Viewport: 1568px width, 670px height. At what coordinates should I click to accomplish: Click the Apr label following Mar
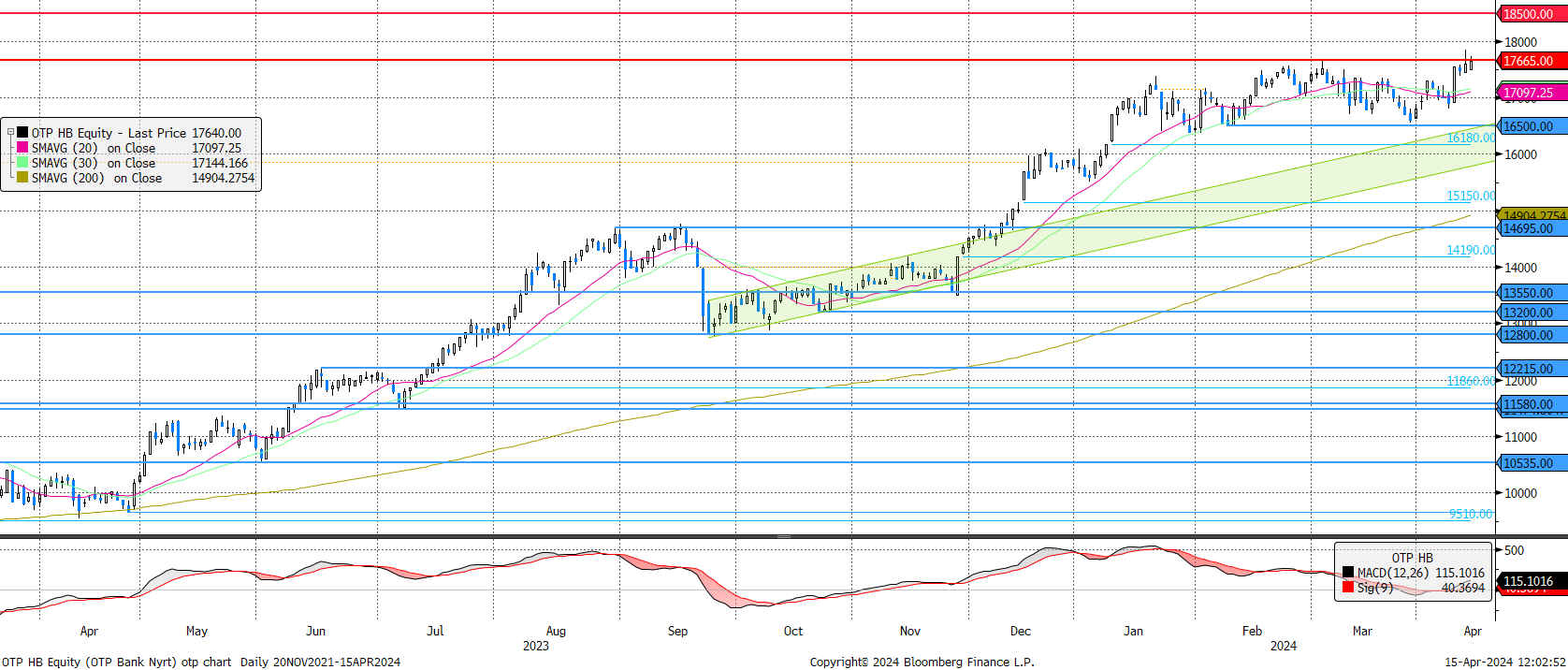pyautogui.click(x=1473, y=631)
